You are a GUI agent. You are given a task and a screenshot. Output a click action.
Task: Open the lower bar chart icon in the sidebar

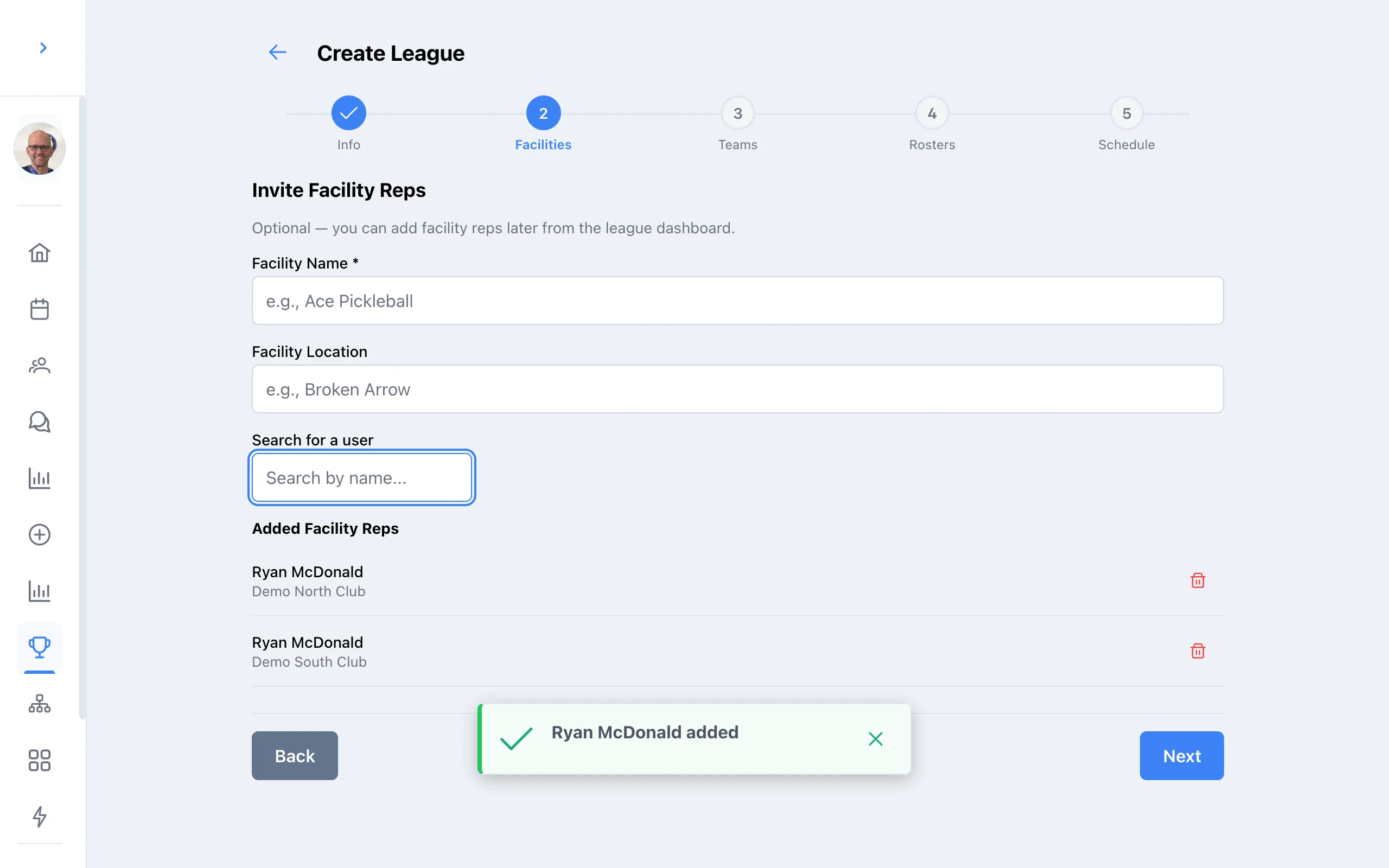click(x=40, y=591)
